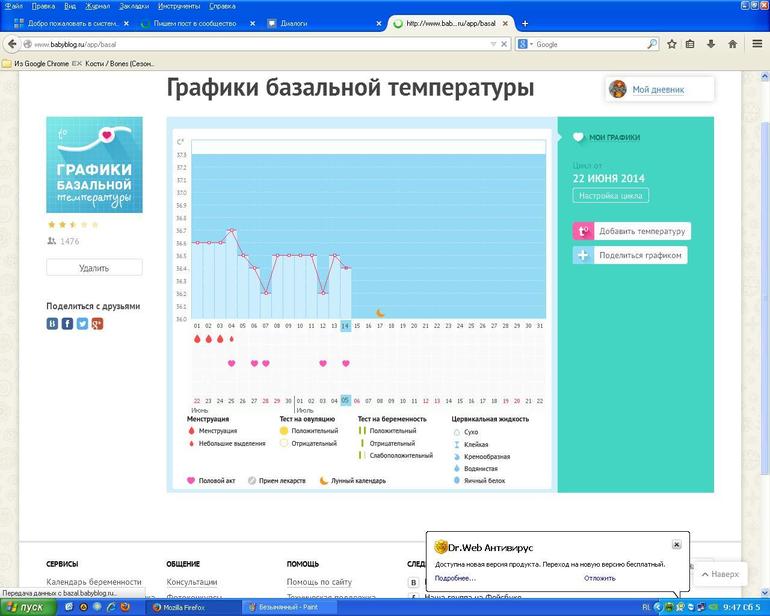Open the Правка menu
Image resolution: width=770 pixels, height=616 pixels.
[x=43, y=6]
